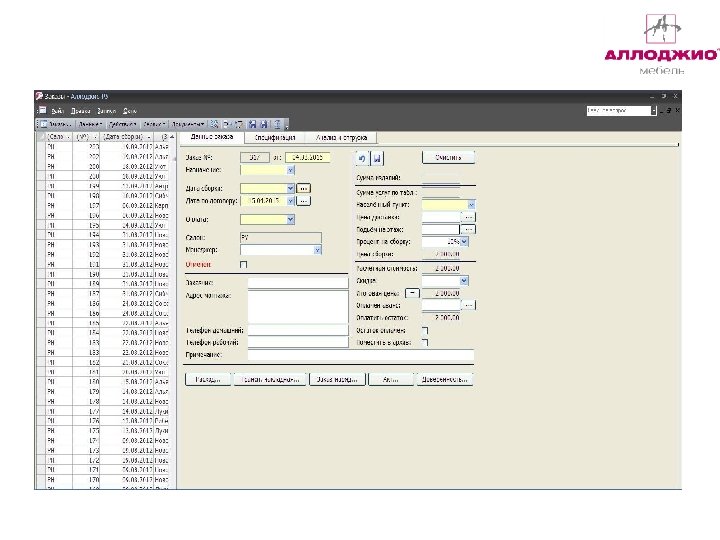Click the last toolbar icon after the diskettes
Screen dimensions: 720x540
(x=277, y=124)
